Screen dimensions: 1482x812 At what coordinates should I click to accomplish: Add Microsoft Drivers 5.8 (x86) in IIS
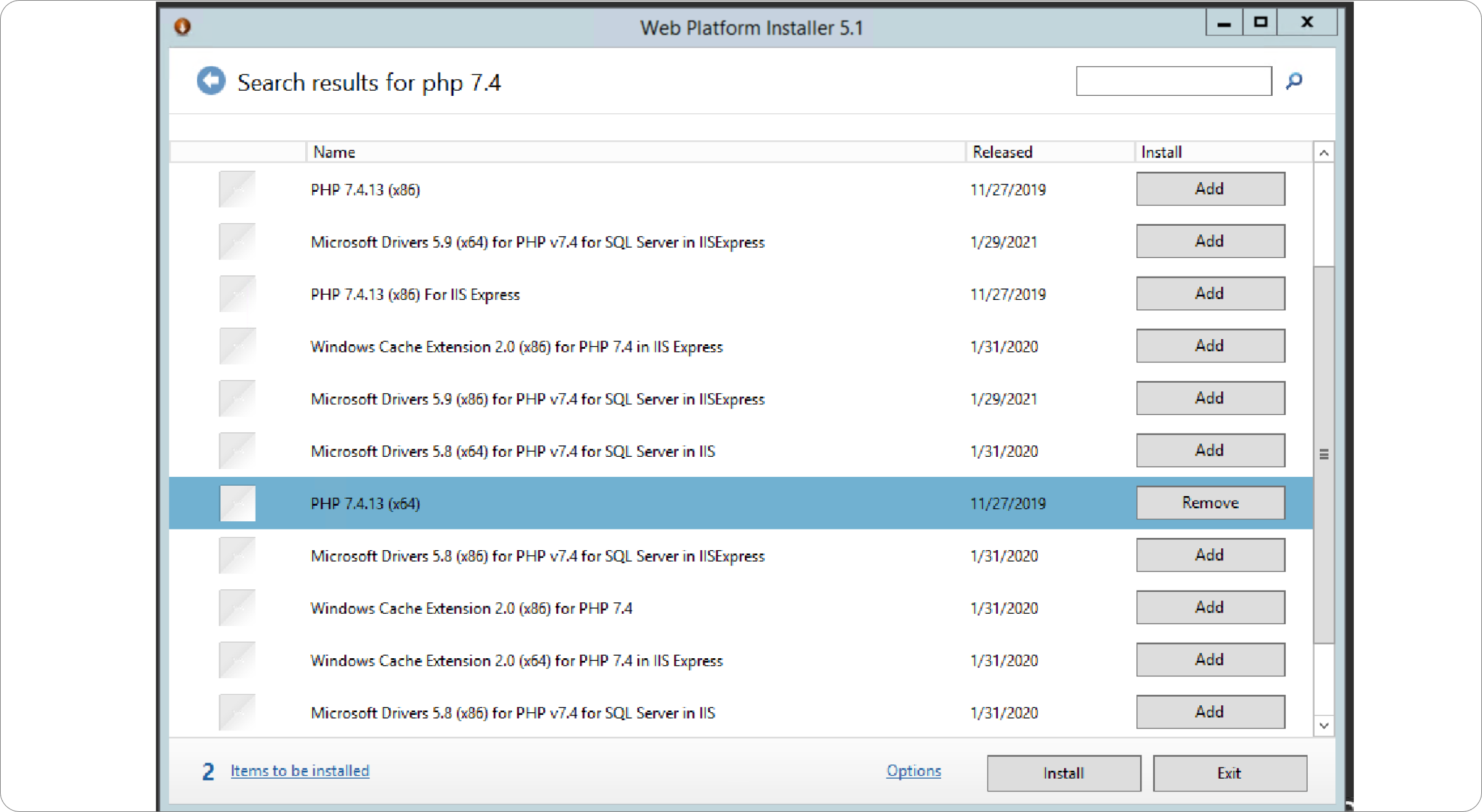click(1210, 712)
